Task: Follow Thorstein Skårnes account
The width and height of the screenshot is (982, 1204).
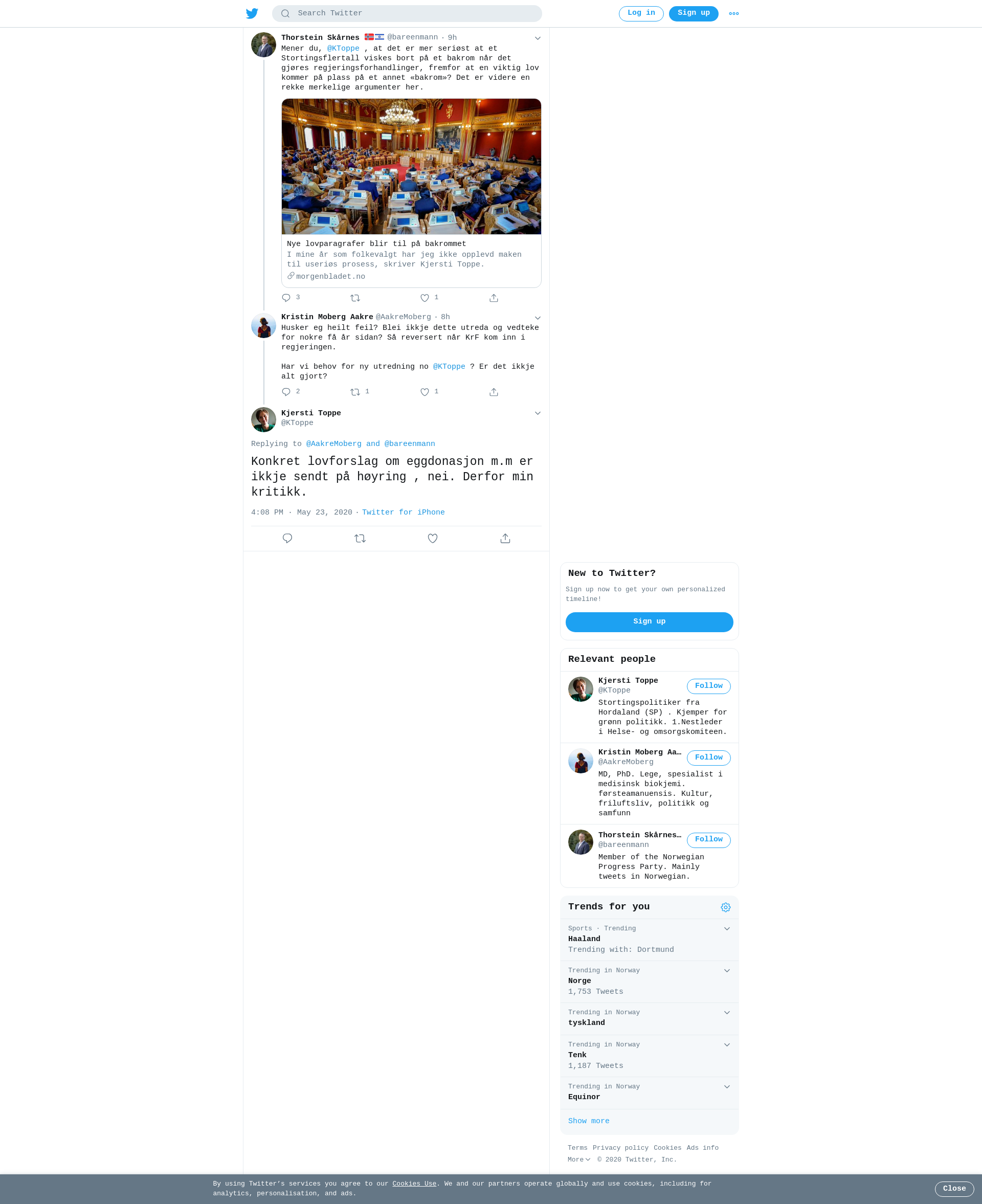Action: point(708,840)
